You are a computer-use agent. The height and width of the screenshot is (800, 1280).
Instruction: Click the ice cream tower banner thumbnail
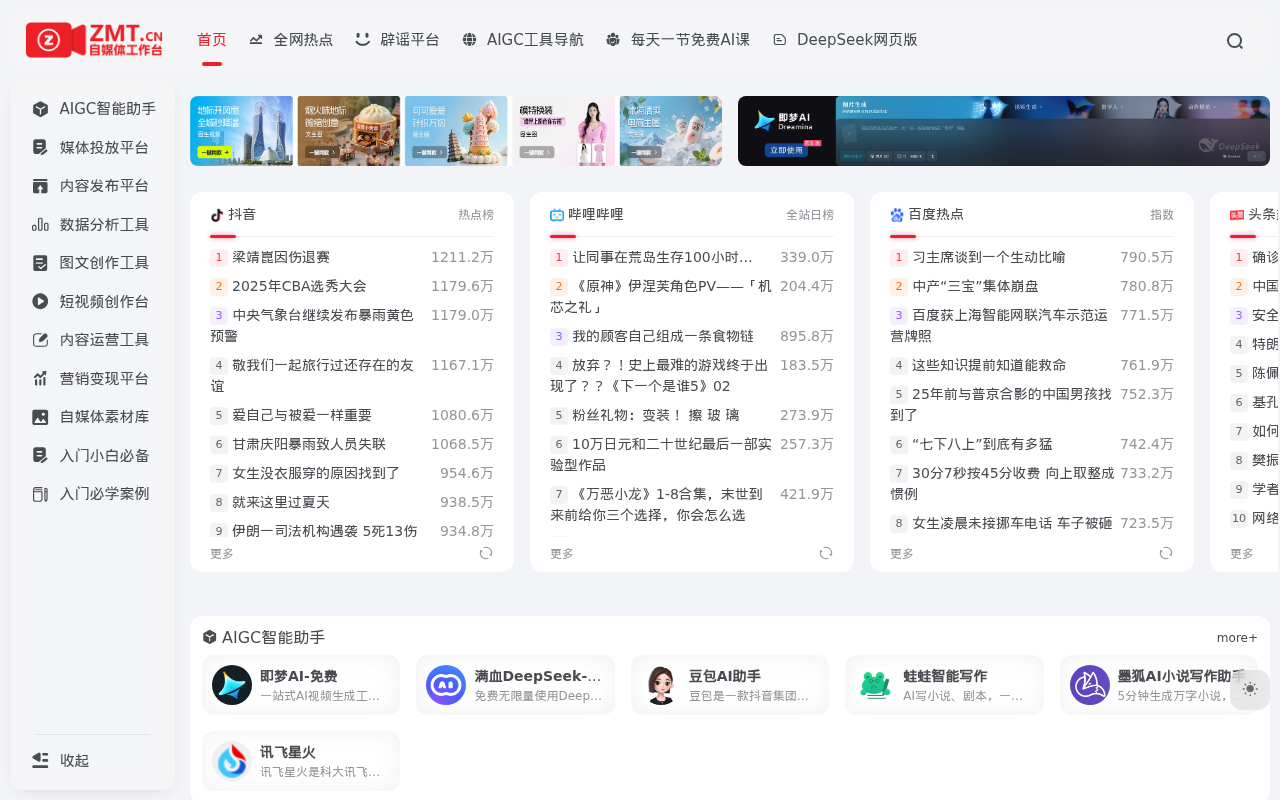click(456, 131)
